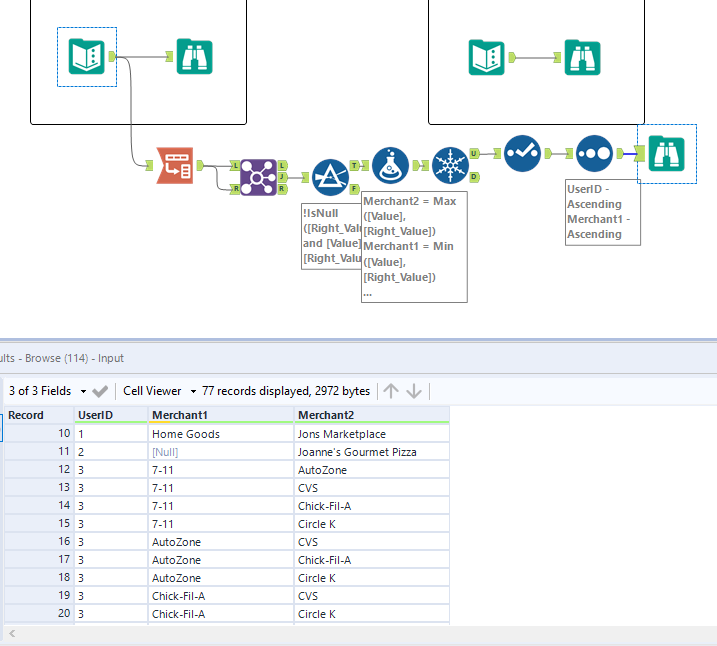Viewport: 717px width, 646px height.
Task: Click the Join tool's L output anchor
Action: coord(282,166)
